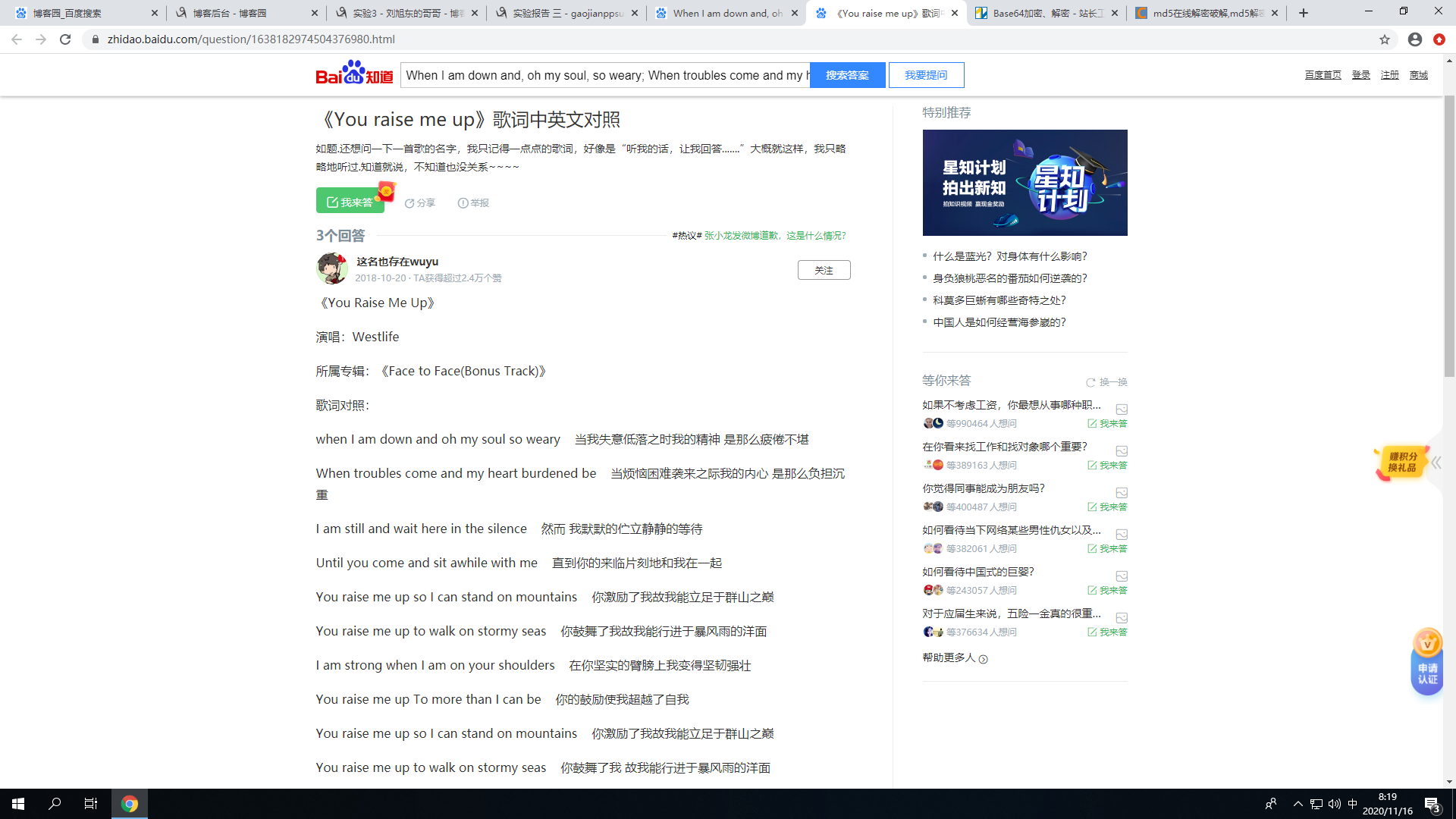
Task: Expand 帮助更多人 arrow link
Action: tap(984, 659)
